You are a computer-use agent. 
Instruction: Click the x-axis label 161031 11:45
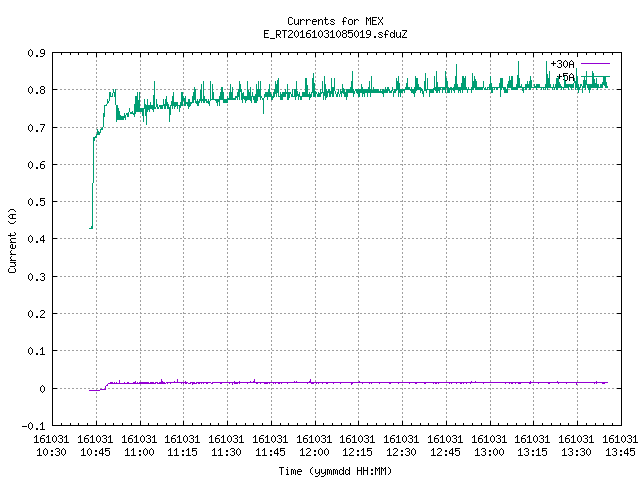click(270, 446)
